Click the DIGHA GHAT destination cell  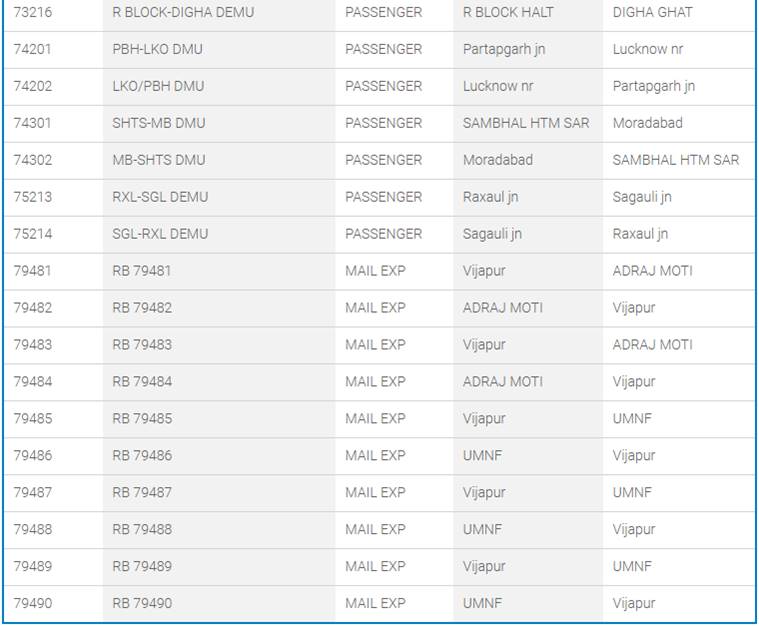point(652,12)
